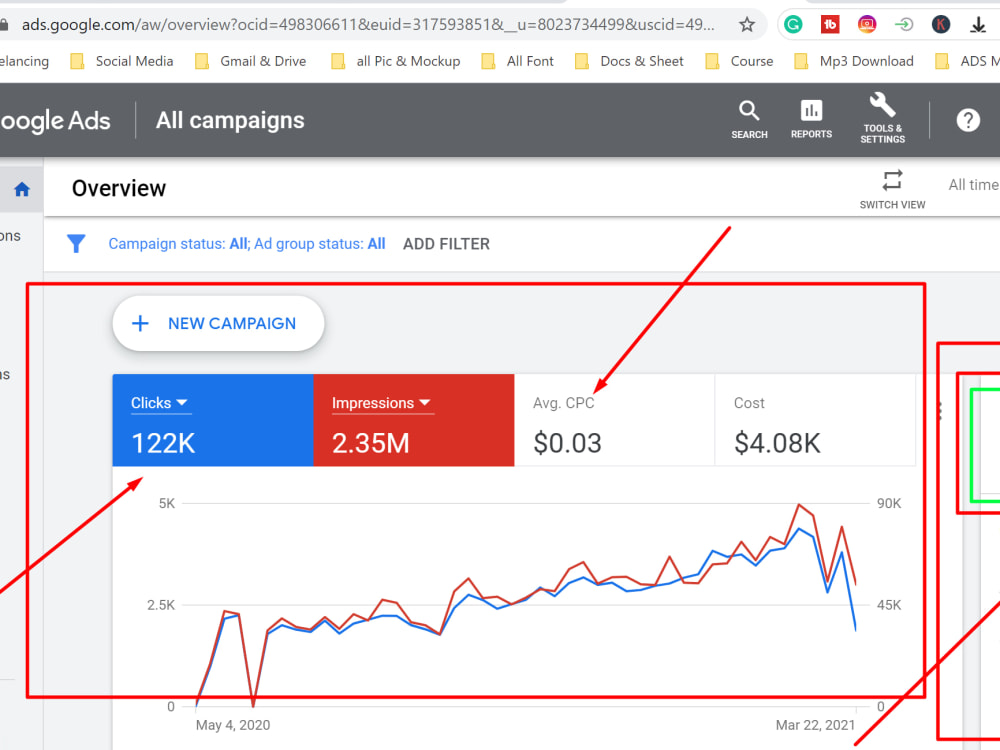Open the All time date range selector
The height and width of the screenshot is (750, 1000).
[973, 185]
